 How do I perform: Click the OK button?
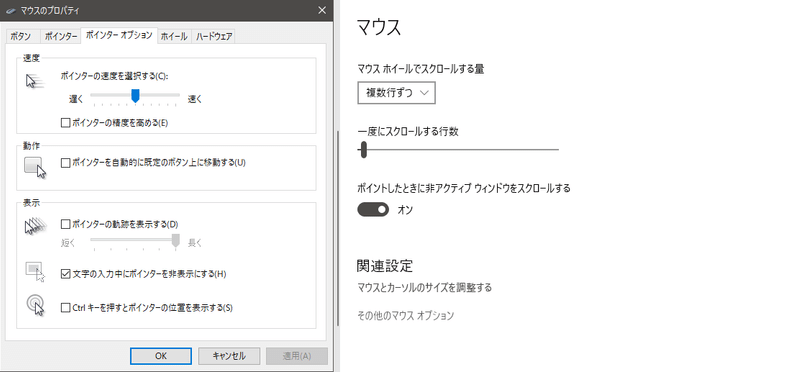coord(161,356)
